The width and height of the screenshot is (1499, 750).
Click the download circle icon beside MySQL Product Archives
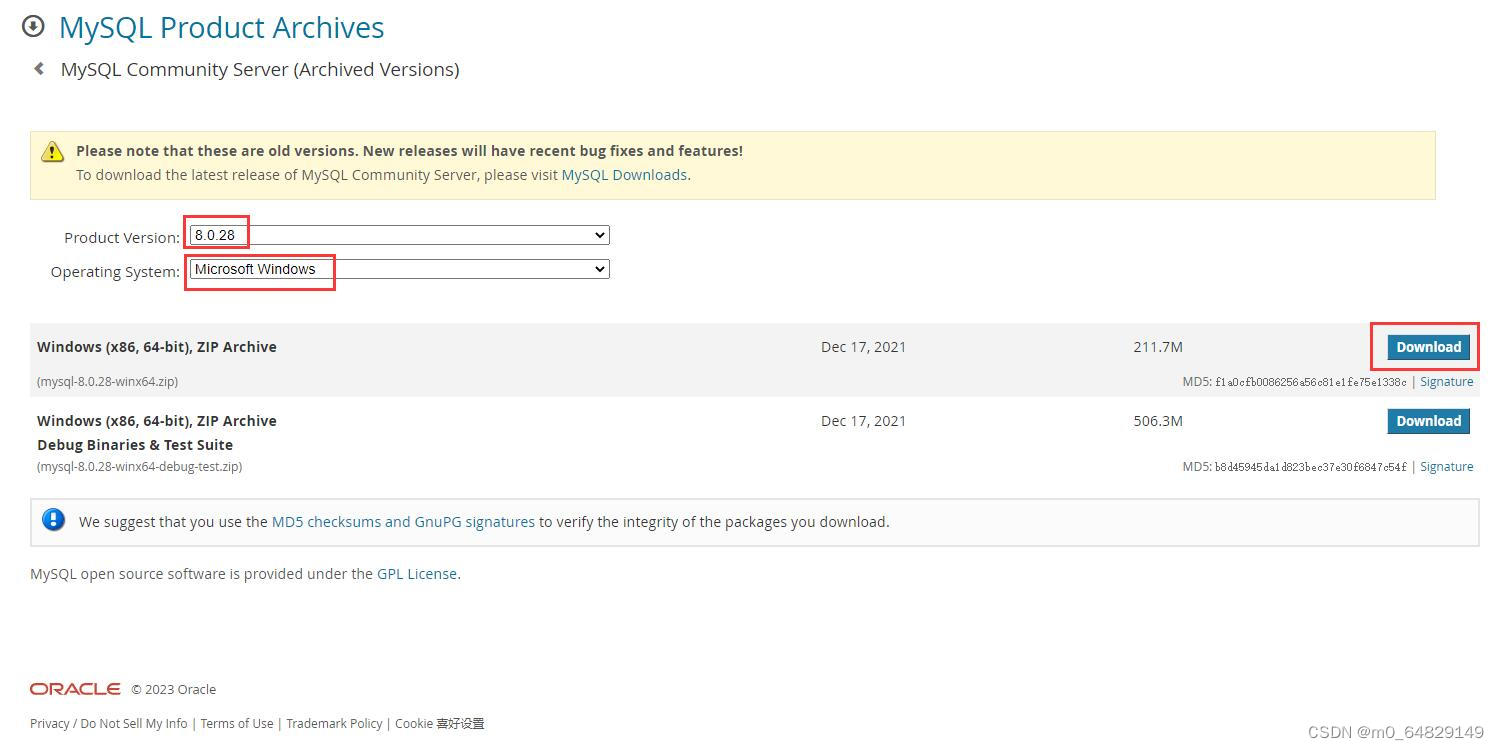click(33, 27)
